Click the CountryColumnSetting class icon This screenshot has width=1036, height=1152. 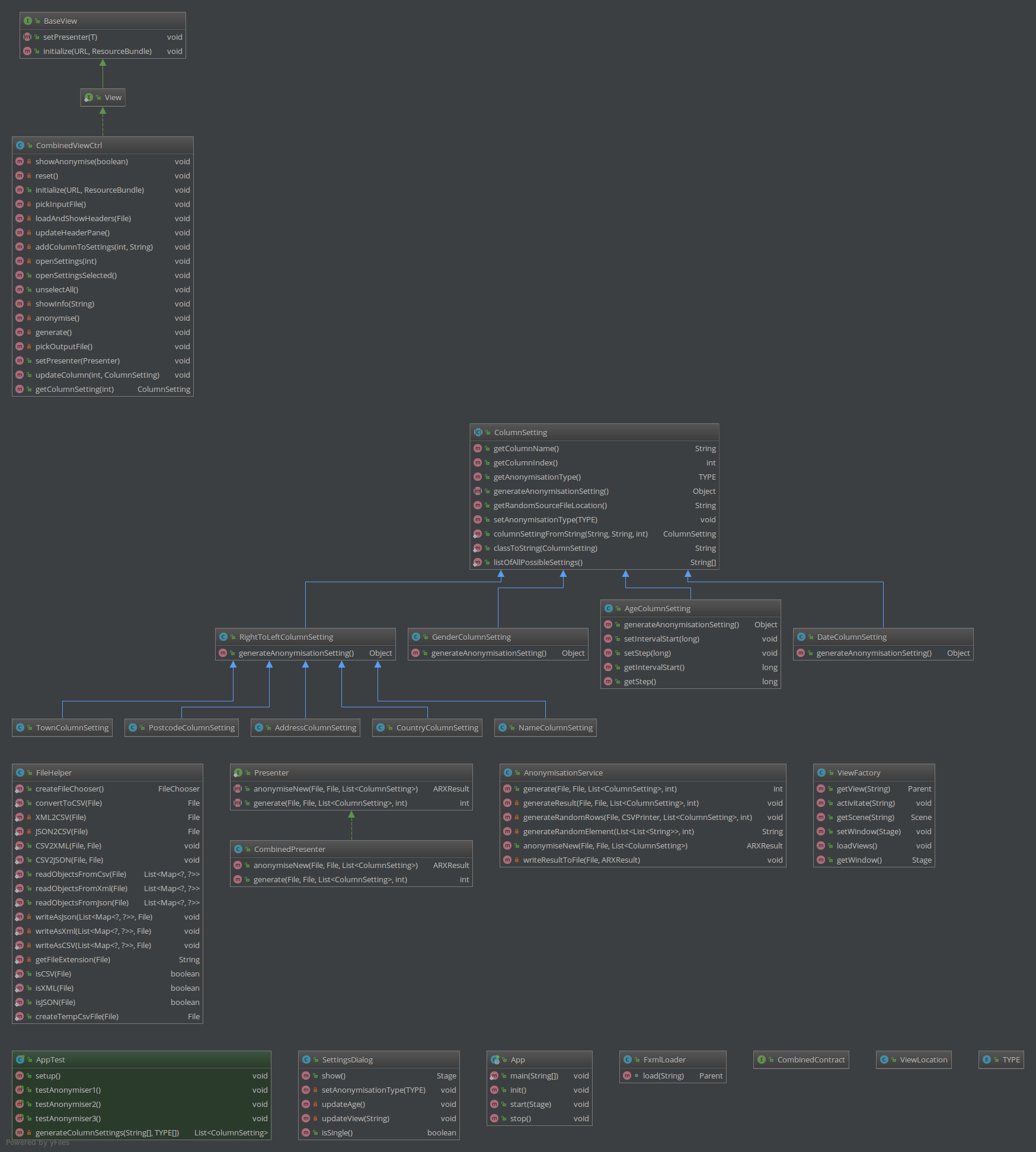[380, 727]
